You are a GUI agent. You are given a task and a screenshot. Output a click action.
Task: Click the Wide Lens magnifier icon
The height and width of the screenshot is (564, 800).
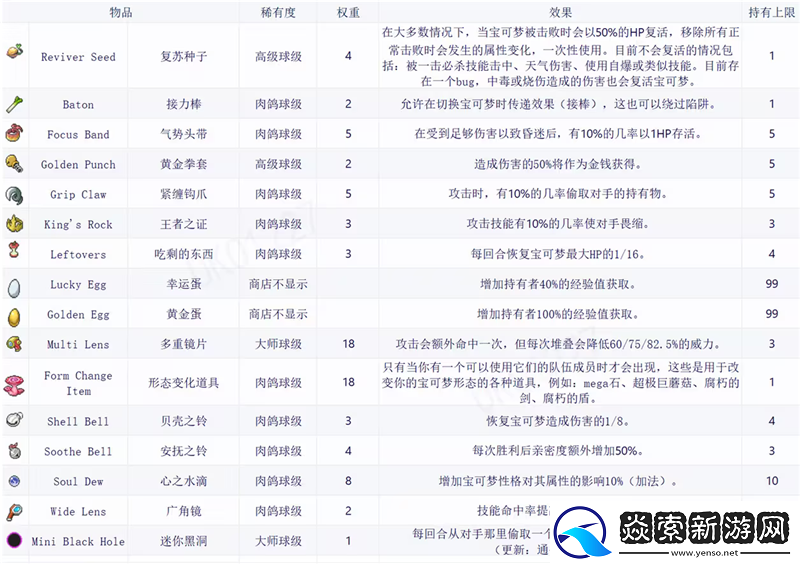[14, 512]
